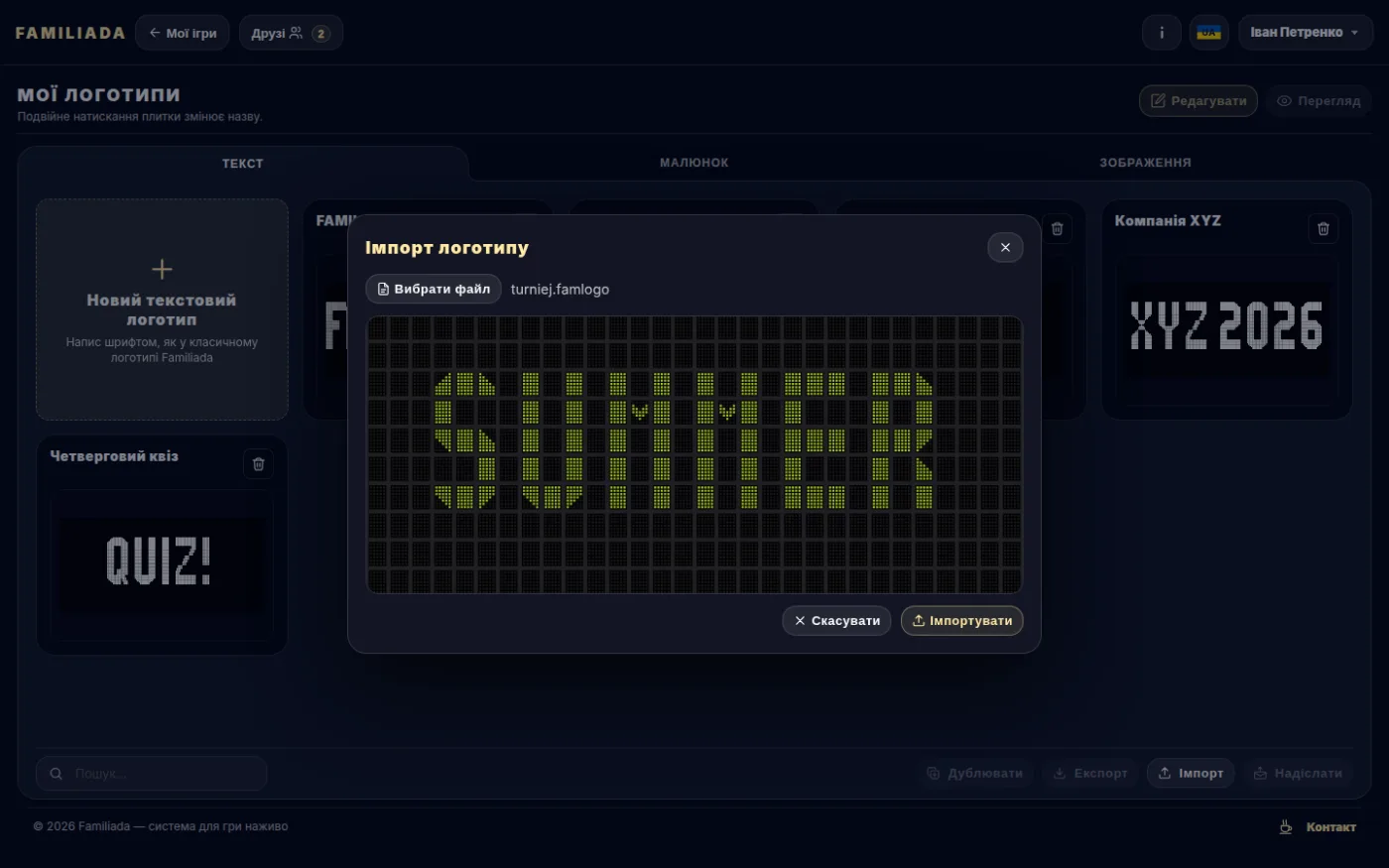
Task: Delete the Компанія XYZ logo
Action: (1323, 228)
